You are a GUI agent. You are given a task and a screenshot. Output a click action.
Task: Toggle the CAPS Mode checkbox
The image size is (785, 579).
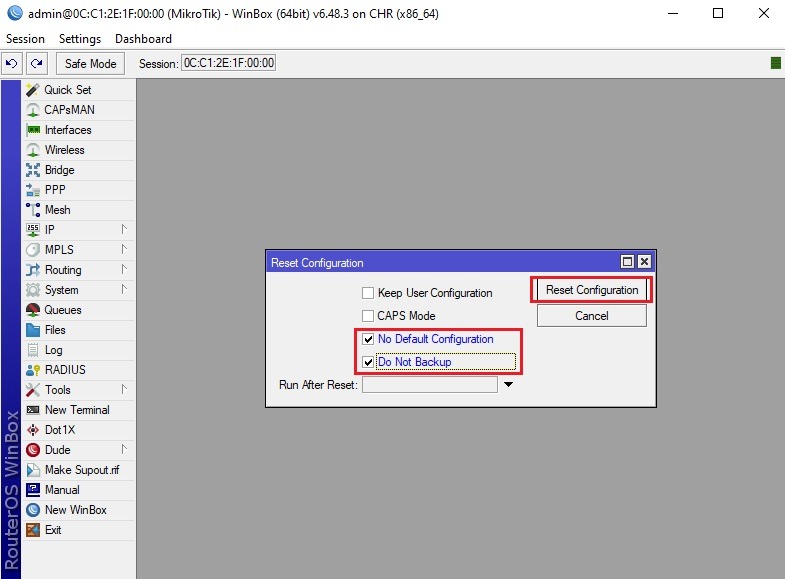click(367, 316)
